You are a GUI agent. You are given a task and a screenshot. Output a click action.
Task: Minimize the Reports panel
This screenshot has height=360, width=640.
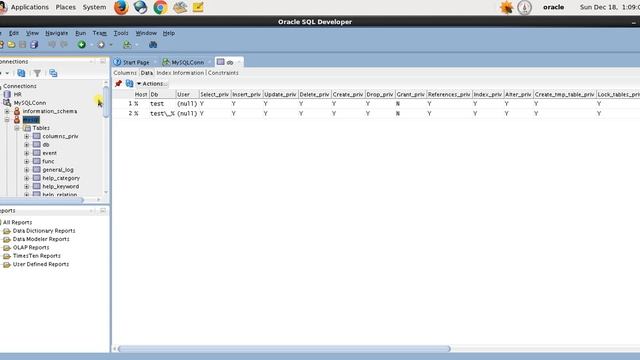(x=103, y=211)
